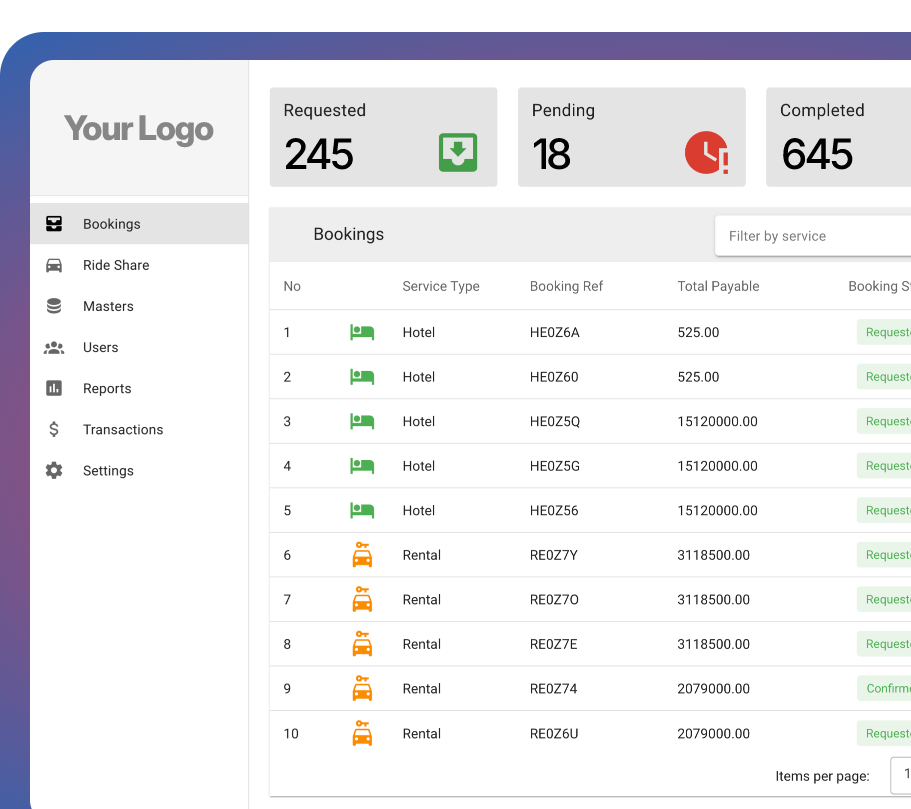Open the Completed 645 summary card
Viewport: 911px width, 809px height.
838,137
